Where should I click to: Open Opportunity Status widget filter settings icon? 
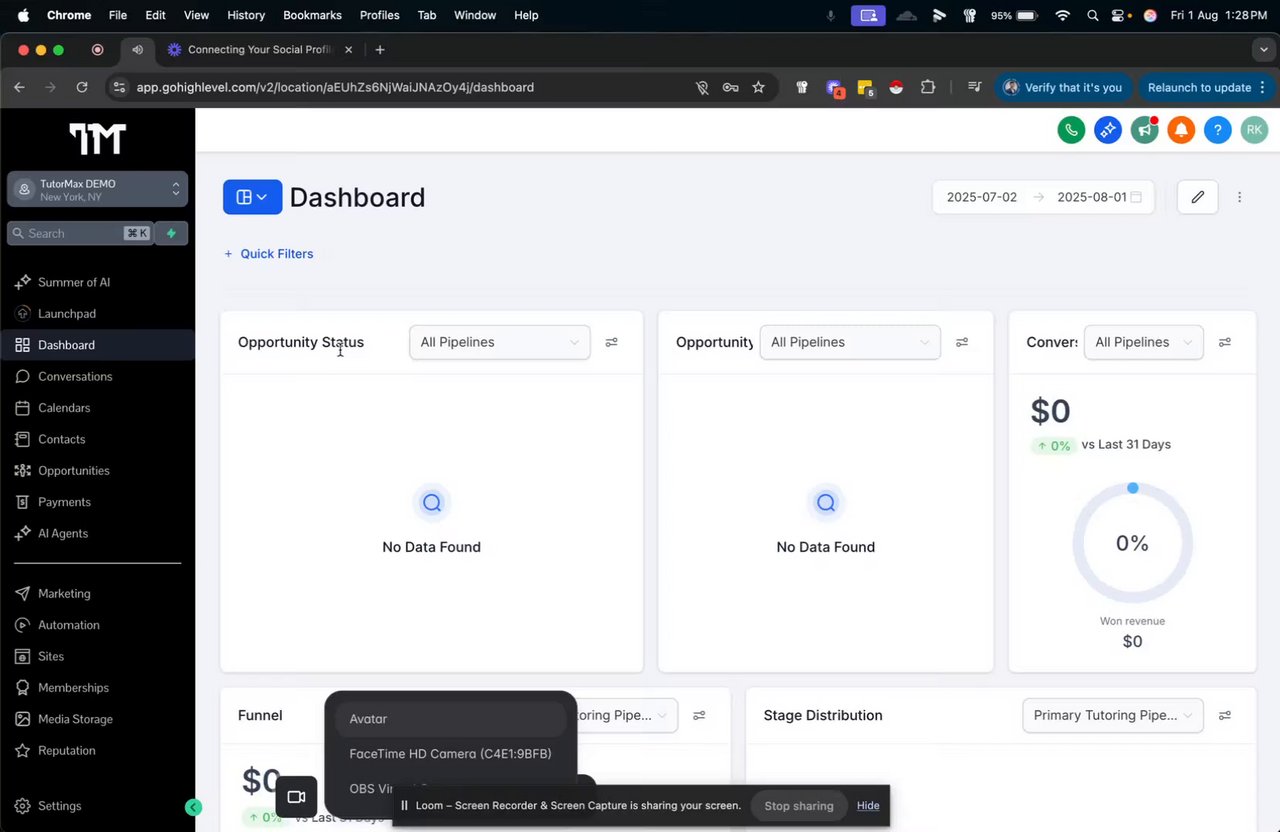pos(612,342)
